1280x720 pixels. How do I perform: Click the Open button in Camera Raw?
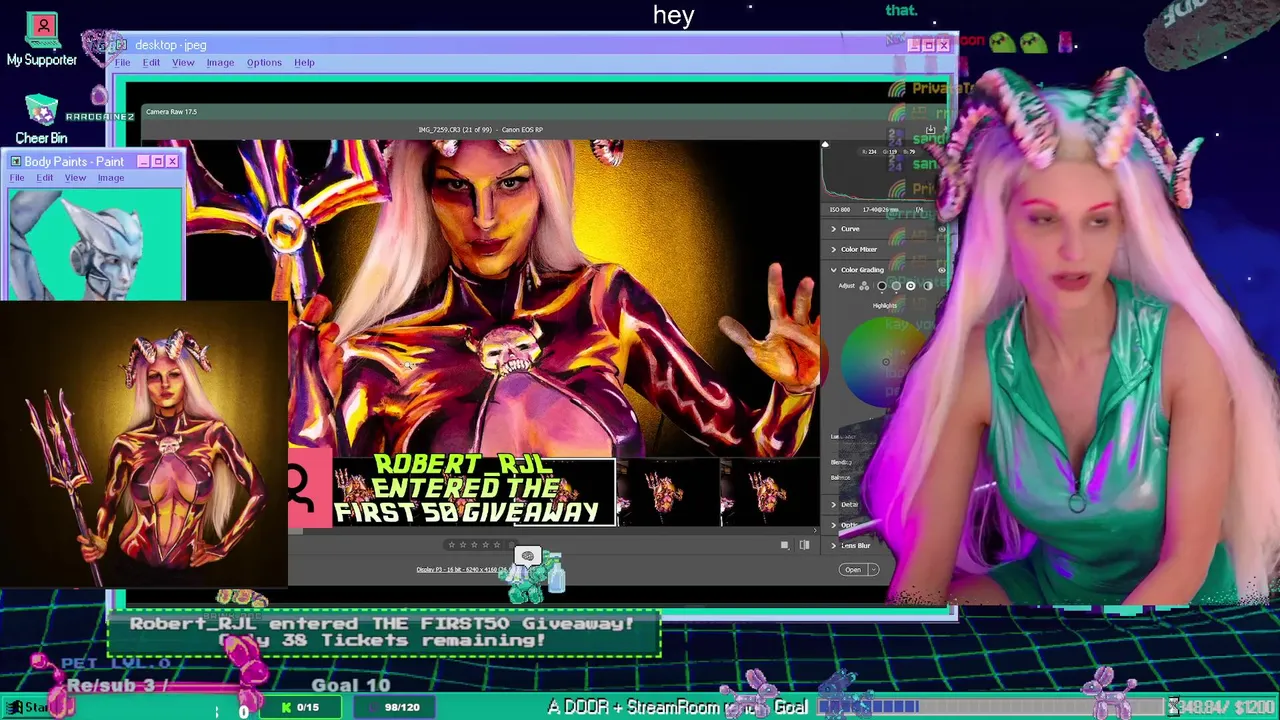click(x=852, y=570)
